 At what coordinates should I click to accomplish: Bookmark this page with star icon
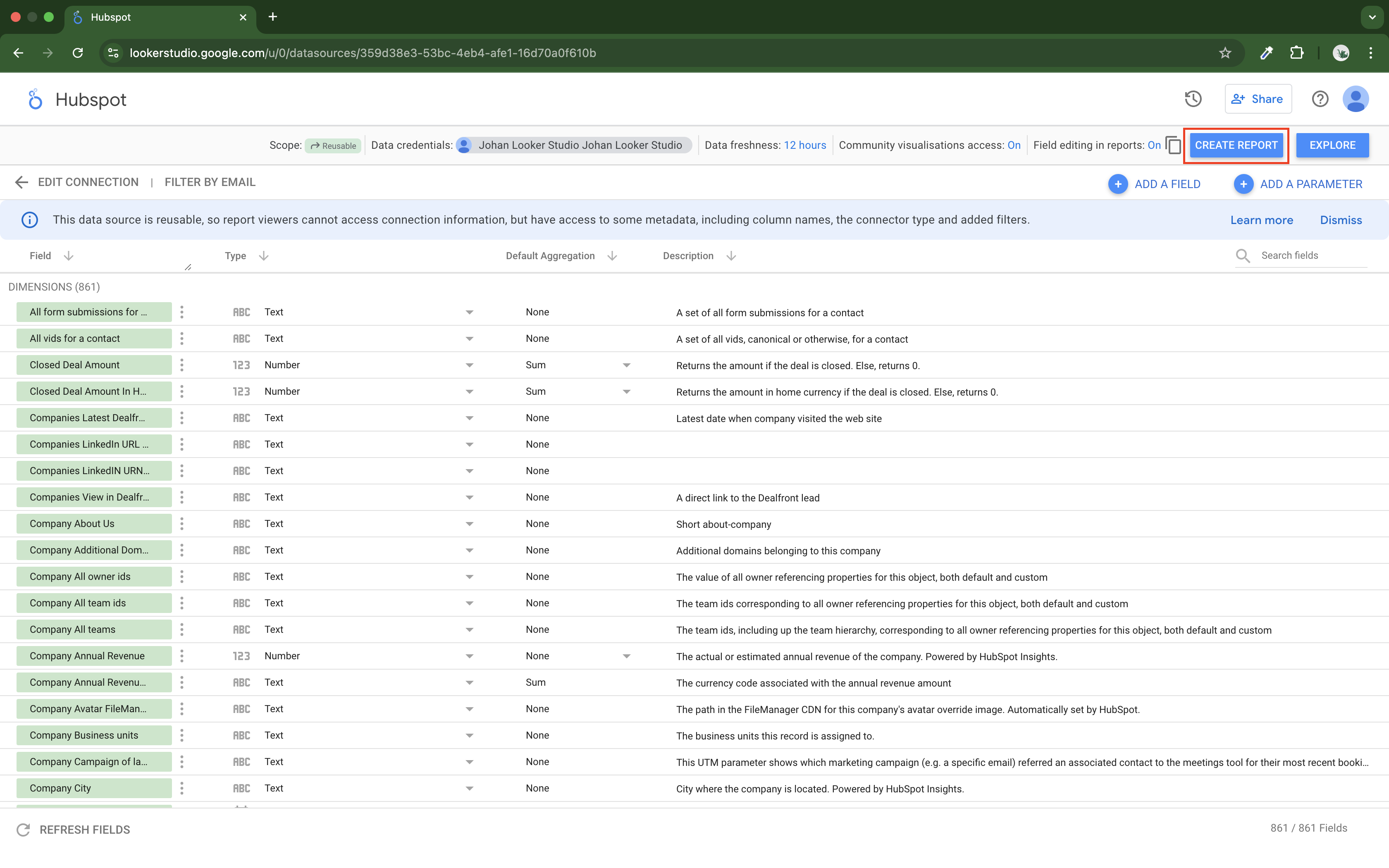tap(1225, 53)
